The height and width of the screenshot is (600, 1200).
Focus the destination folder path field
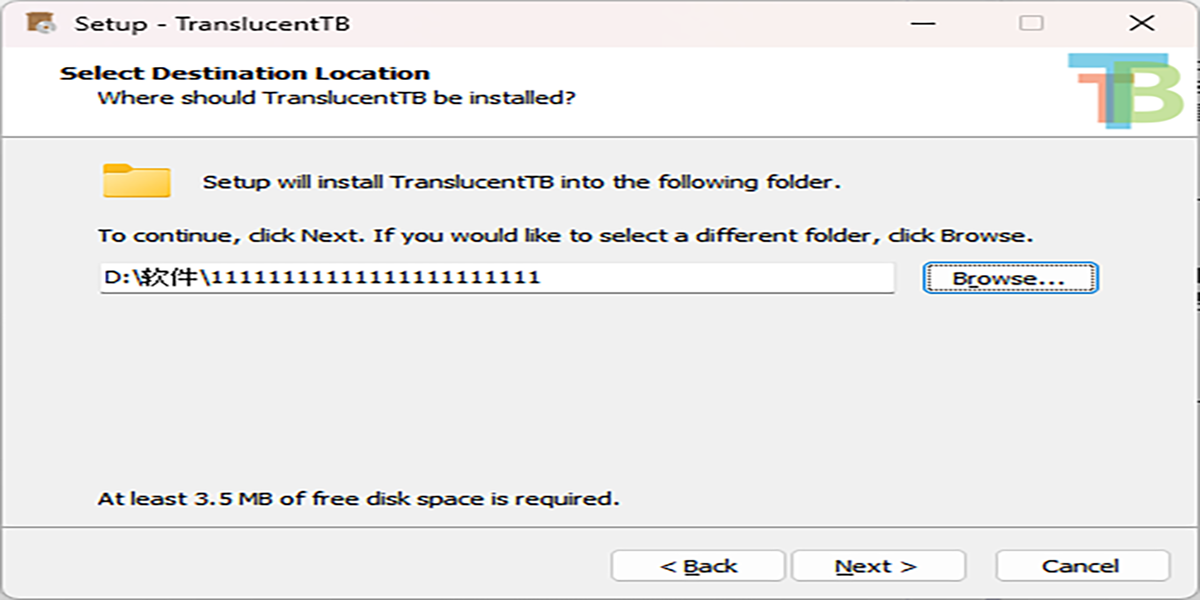click(x=497, y=278)
